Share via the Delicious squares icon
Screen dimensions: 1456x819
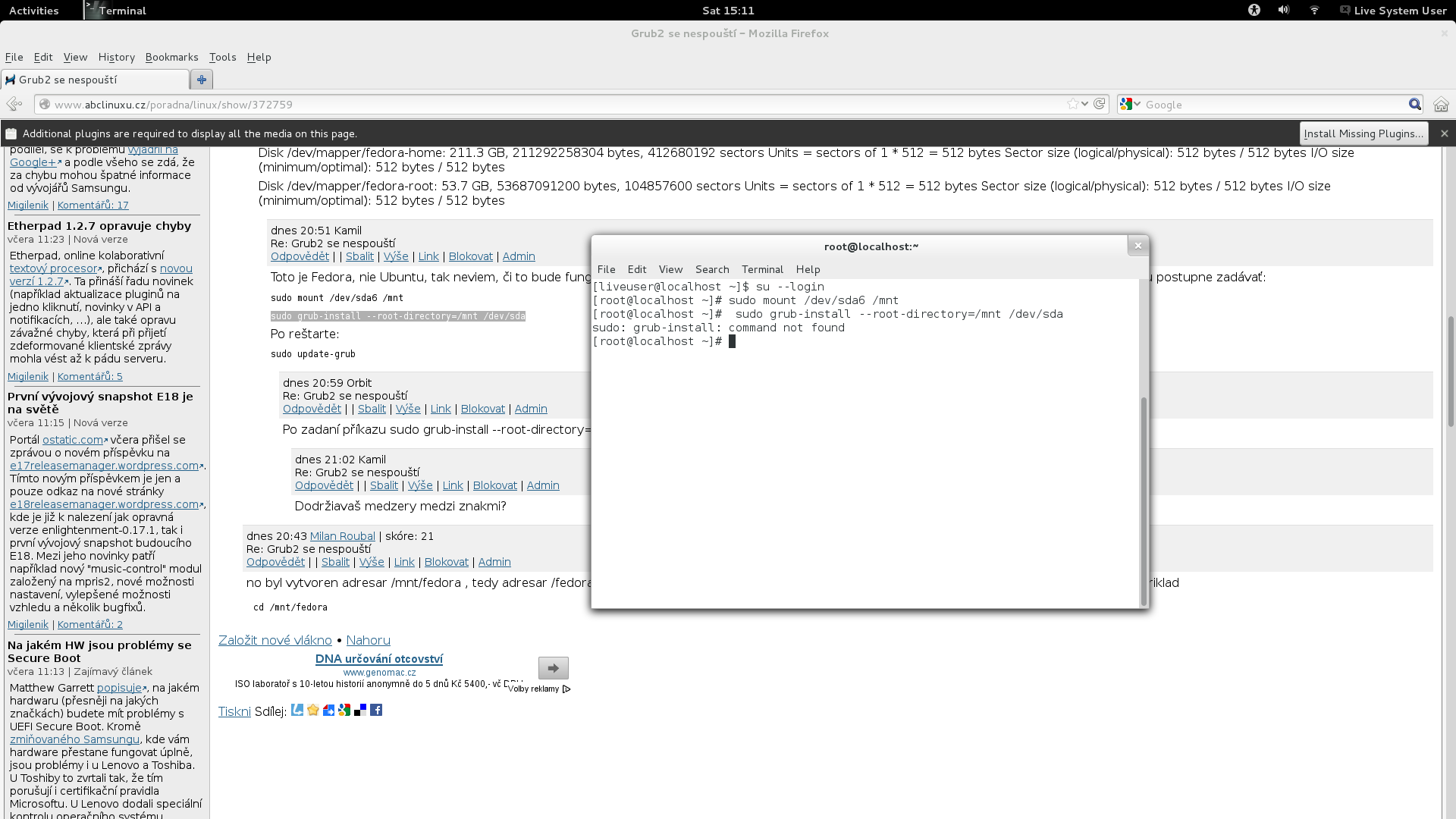(x=360, y=710)
